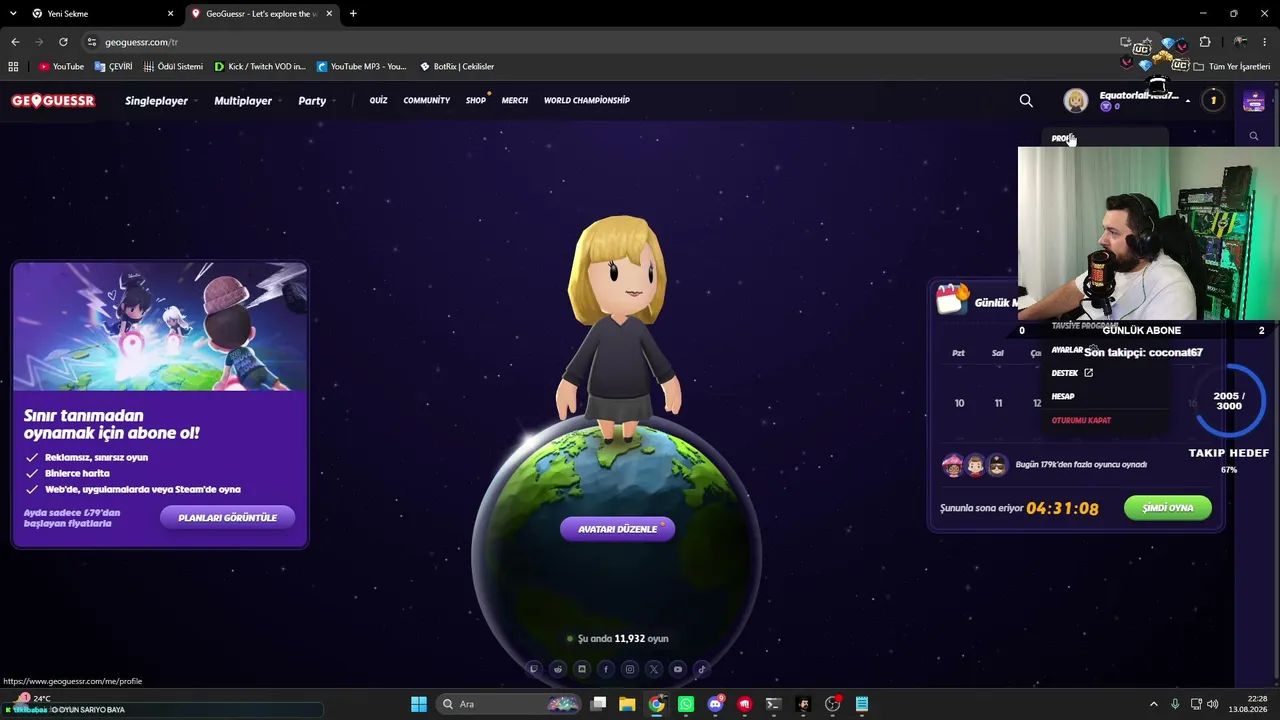Viewport: 1280px width, 720px height.
Task: Open the BotRix | Cekilisler bookmark
Action: tap(457, 66)
